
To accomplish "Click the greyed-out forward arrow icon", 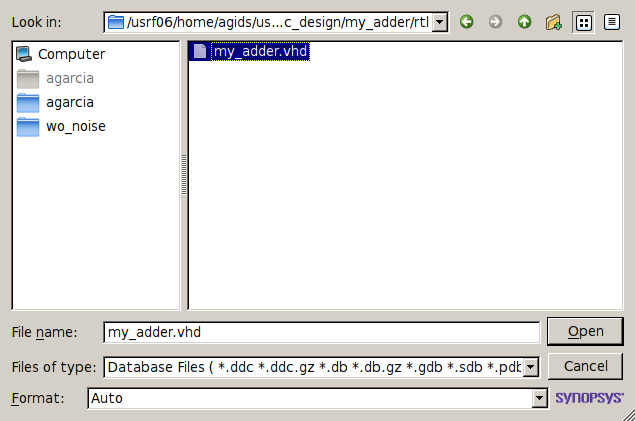I will tap(495, 22).
